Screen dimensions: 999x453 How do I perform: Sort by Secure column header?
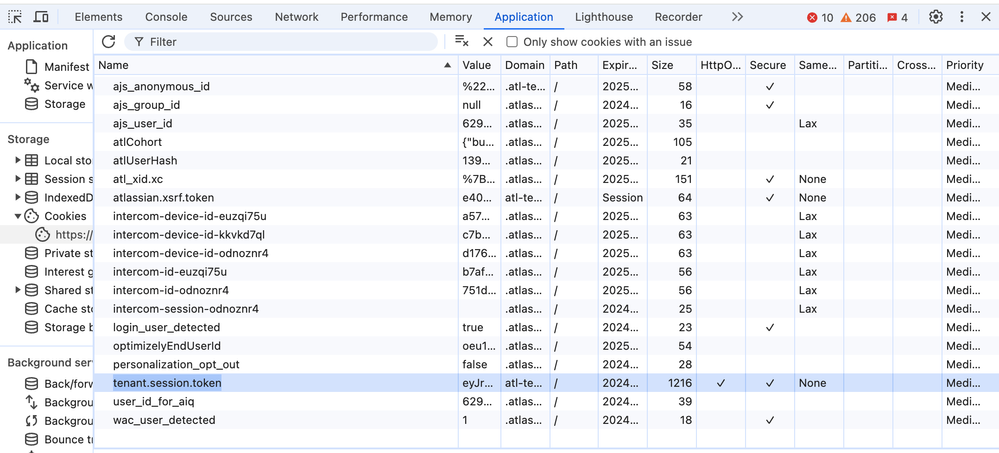(770, 65)
